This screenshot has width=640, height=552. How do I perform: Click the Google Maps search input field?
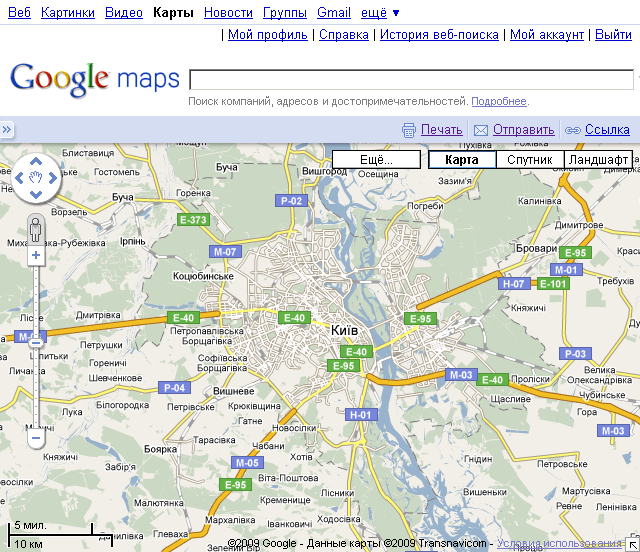click(411, 80)
